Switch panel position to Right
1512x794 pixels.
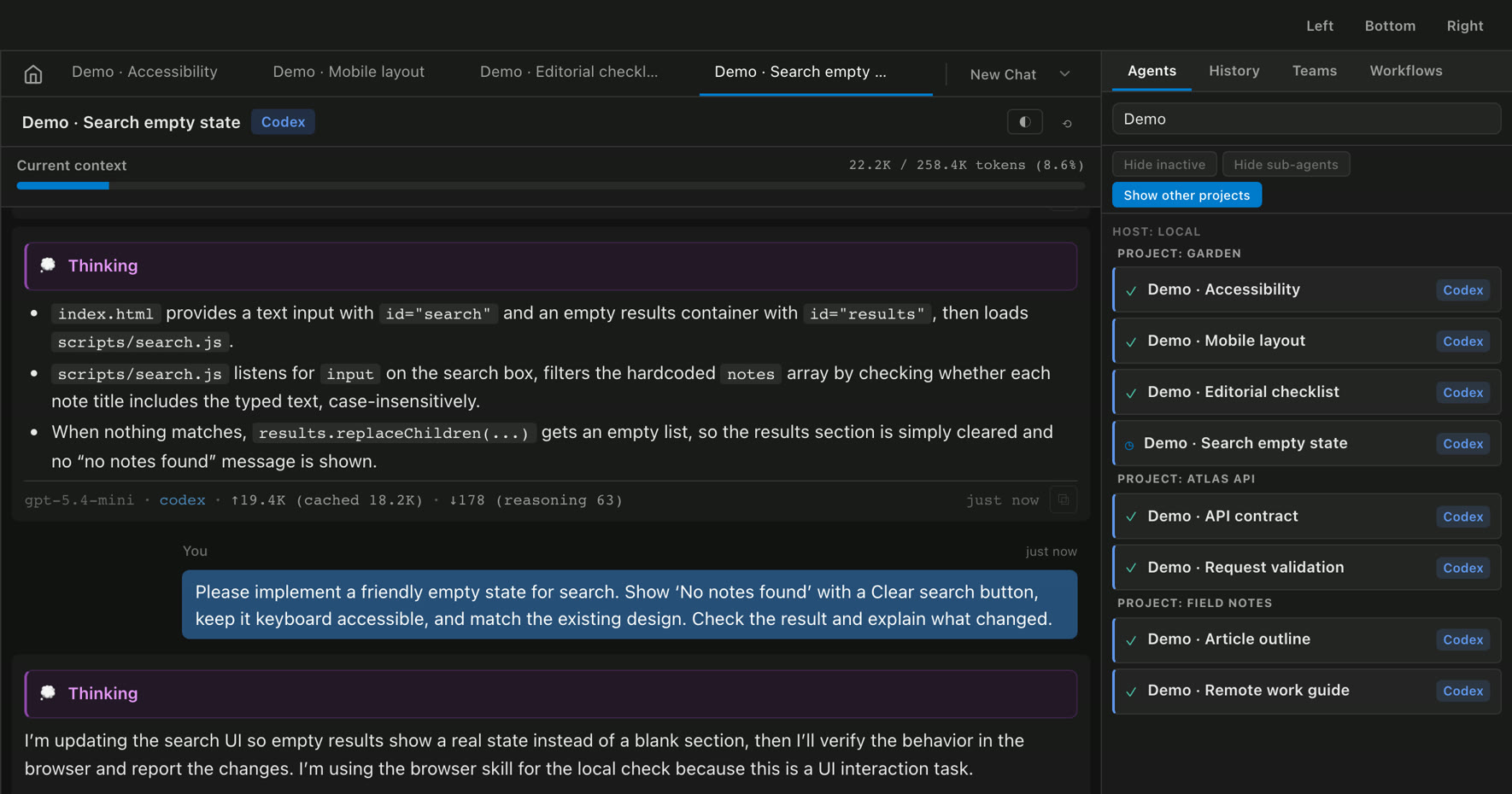click(1464, 26)
